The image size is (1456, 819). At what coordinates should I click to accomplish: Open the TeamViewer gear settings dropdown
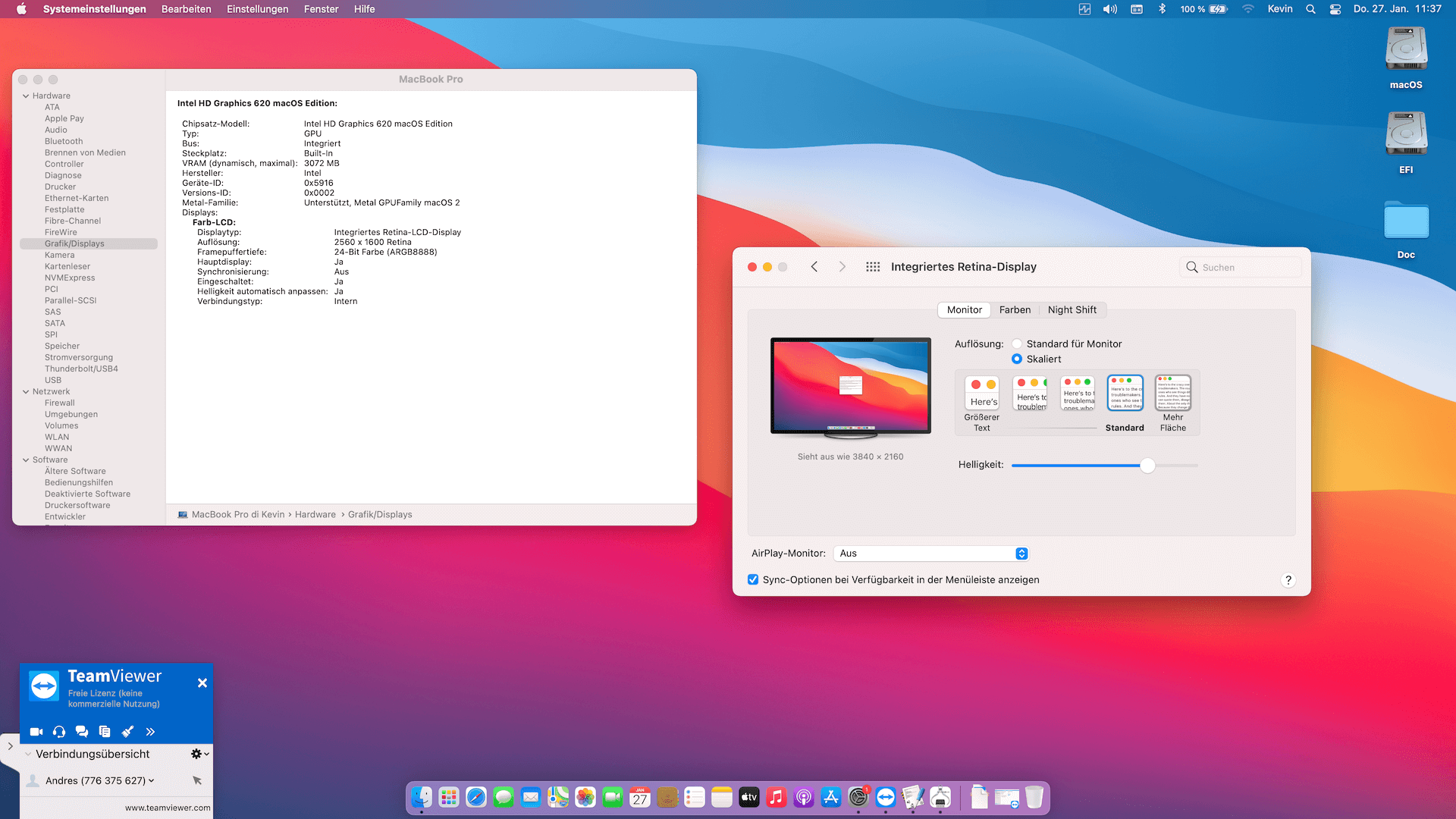pos(199,754)
